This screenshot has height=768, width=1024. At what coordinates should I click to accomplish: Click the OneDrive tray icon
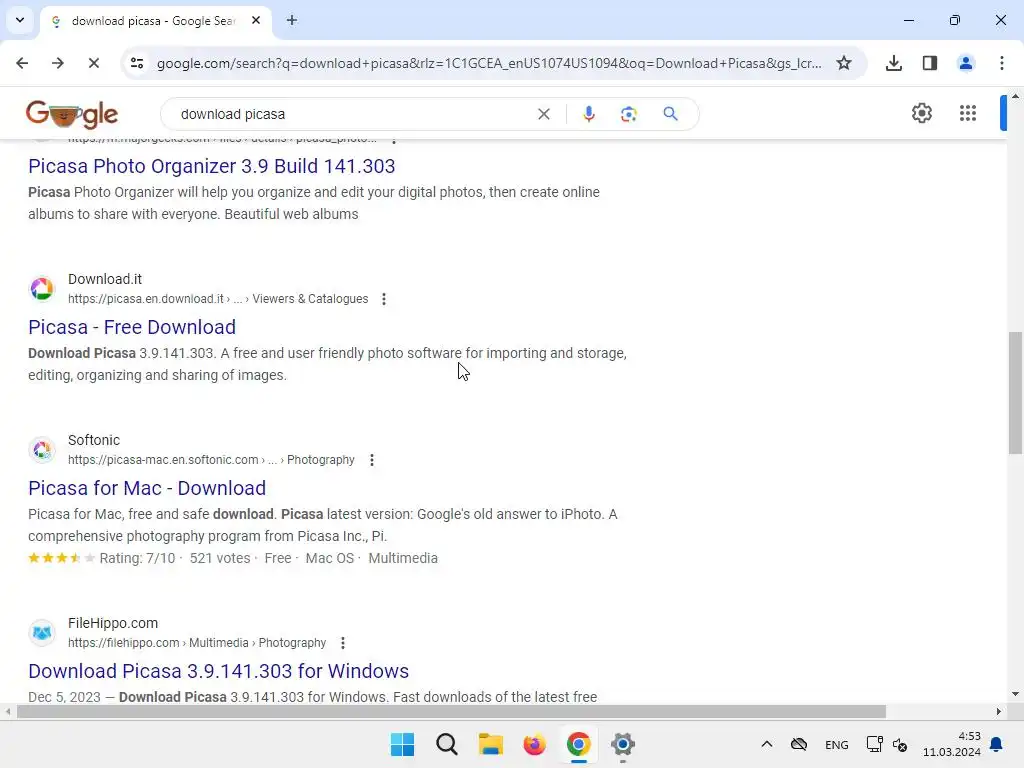click(x=799, y=744)
